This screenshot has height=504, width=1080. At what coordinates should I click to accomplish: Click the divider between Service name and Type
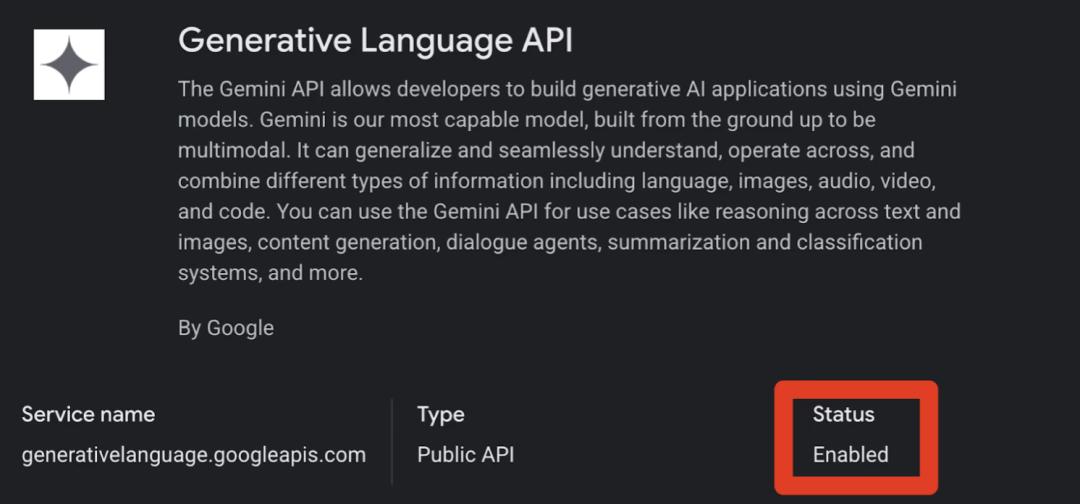point(392,440)
